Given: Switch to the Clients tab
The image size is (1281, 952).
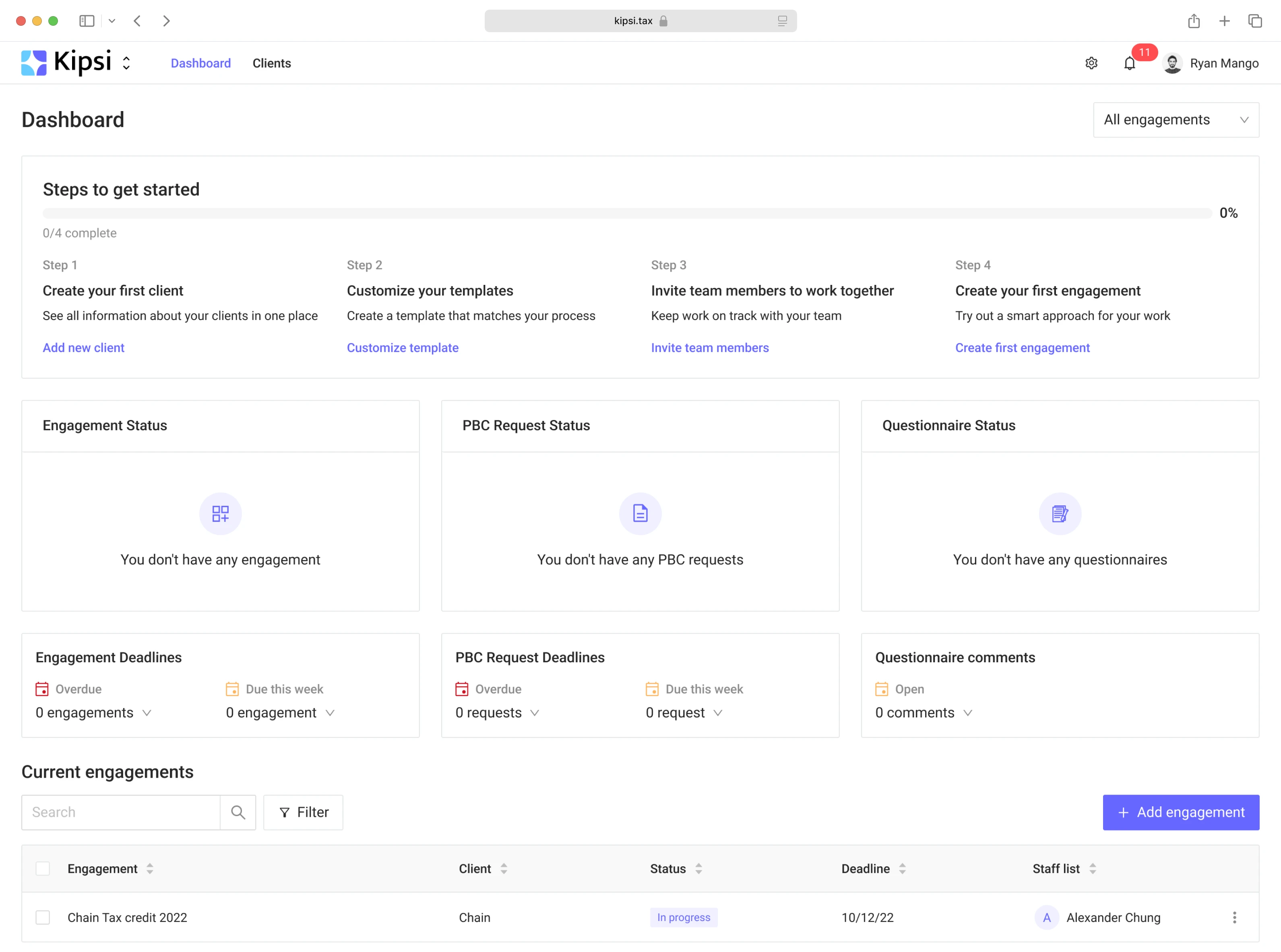Looking at the screenshot, I should (271, 64).
